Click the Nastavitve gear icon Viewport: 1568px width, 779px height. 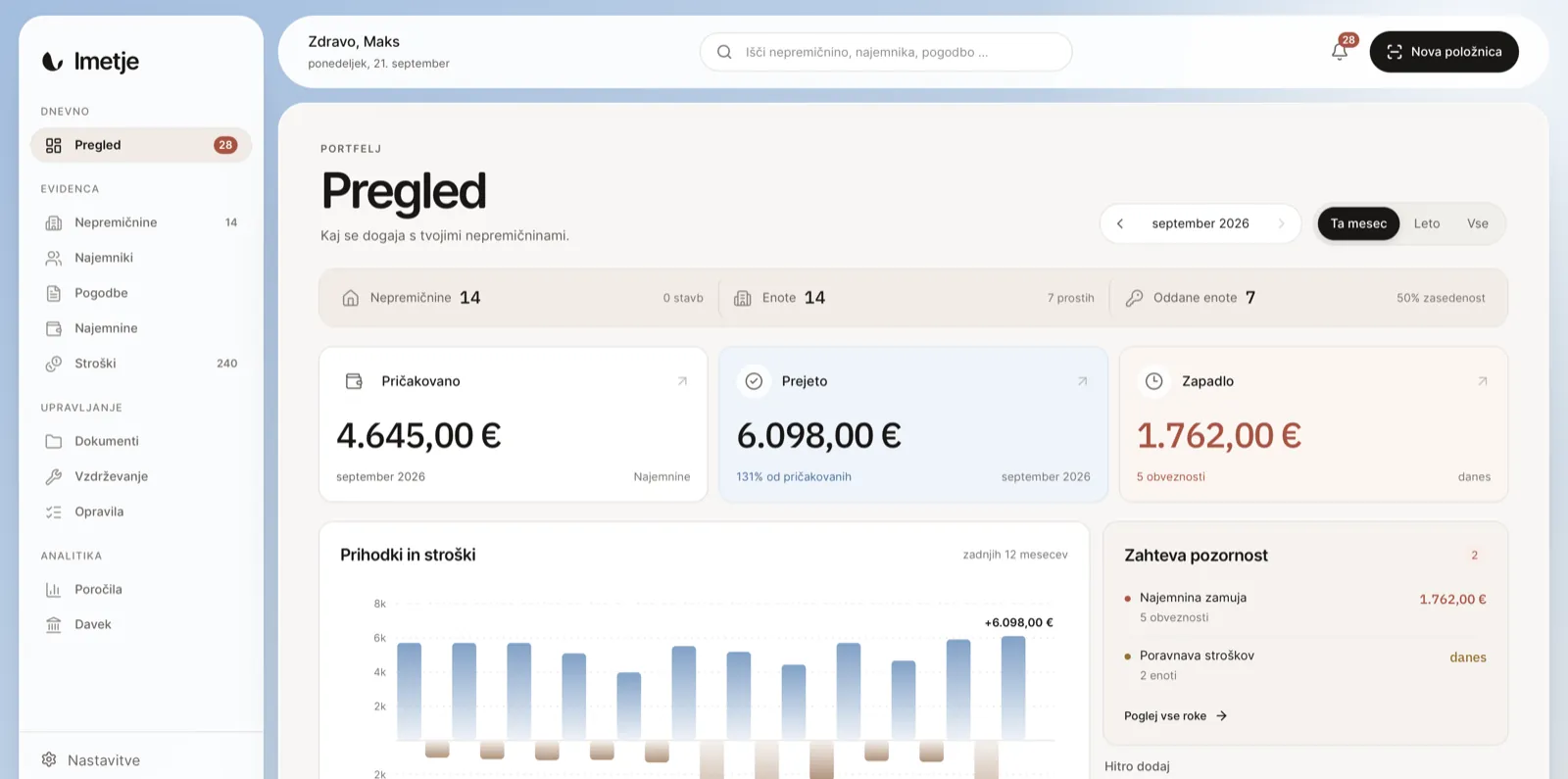[49, 759]
